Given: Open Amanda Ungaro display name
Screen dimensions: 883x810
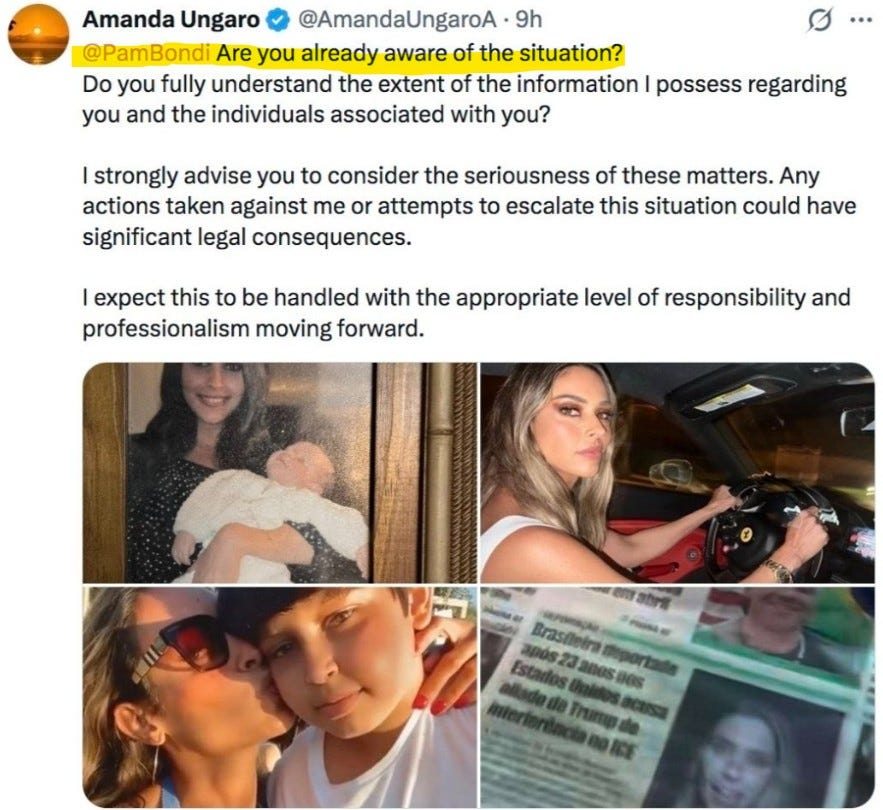Looking at the screenshot, I should (171, 20).
